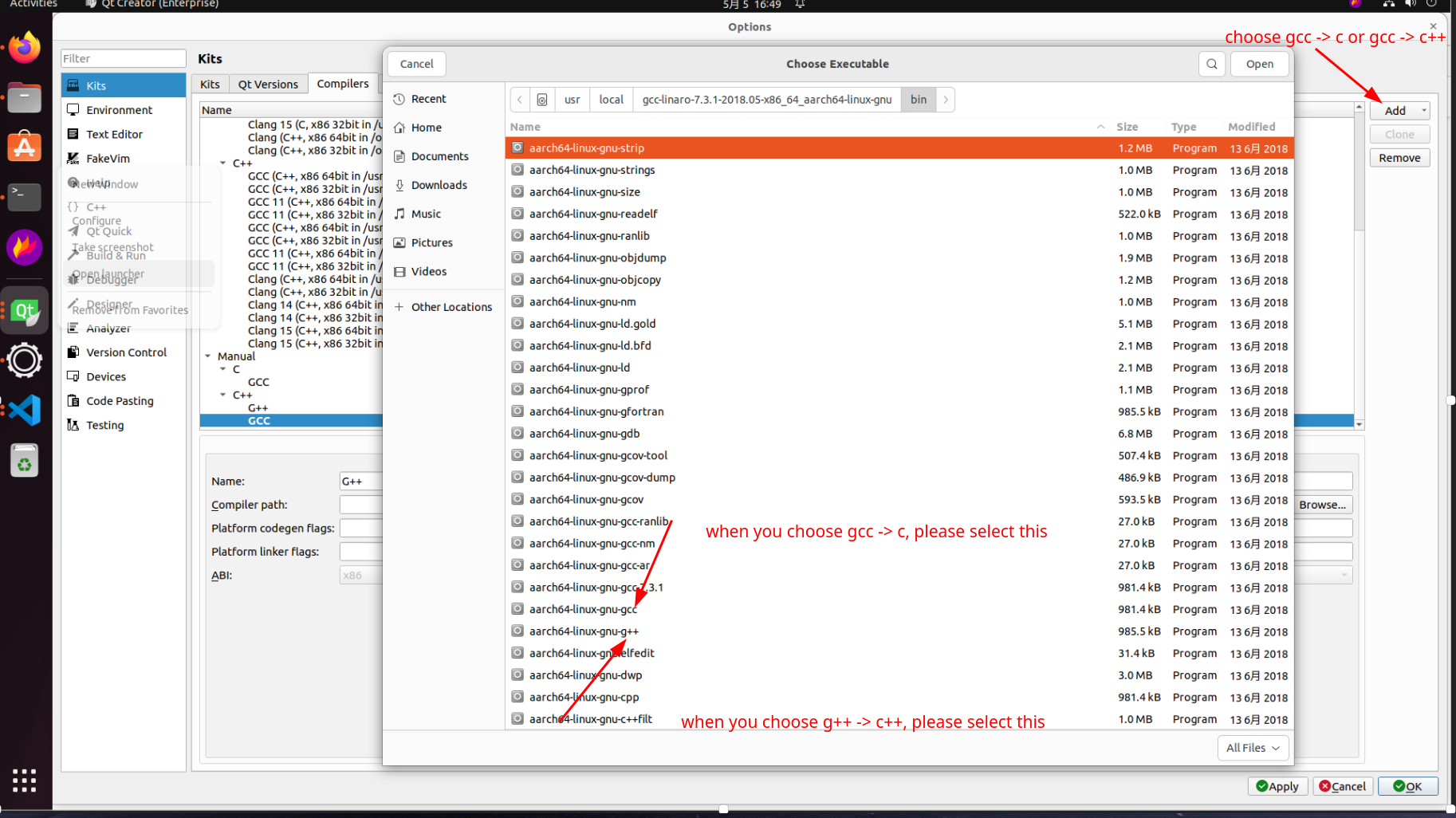Click the Open button in file chooser

click(x=1259, y=64)
